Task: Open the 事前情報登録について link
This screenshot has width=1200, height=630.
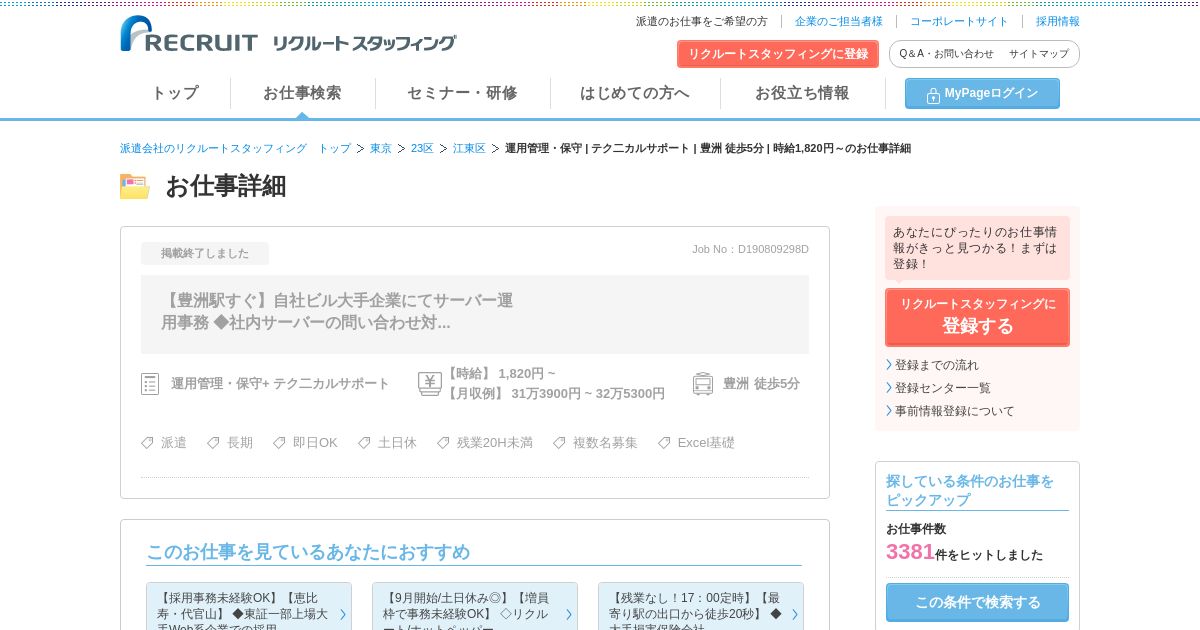Action: pos(955,411)
